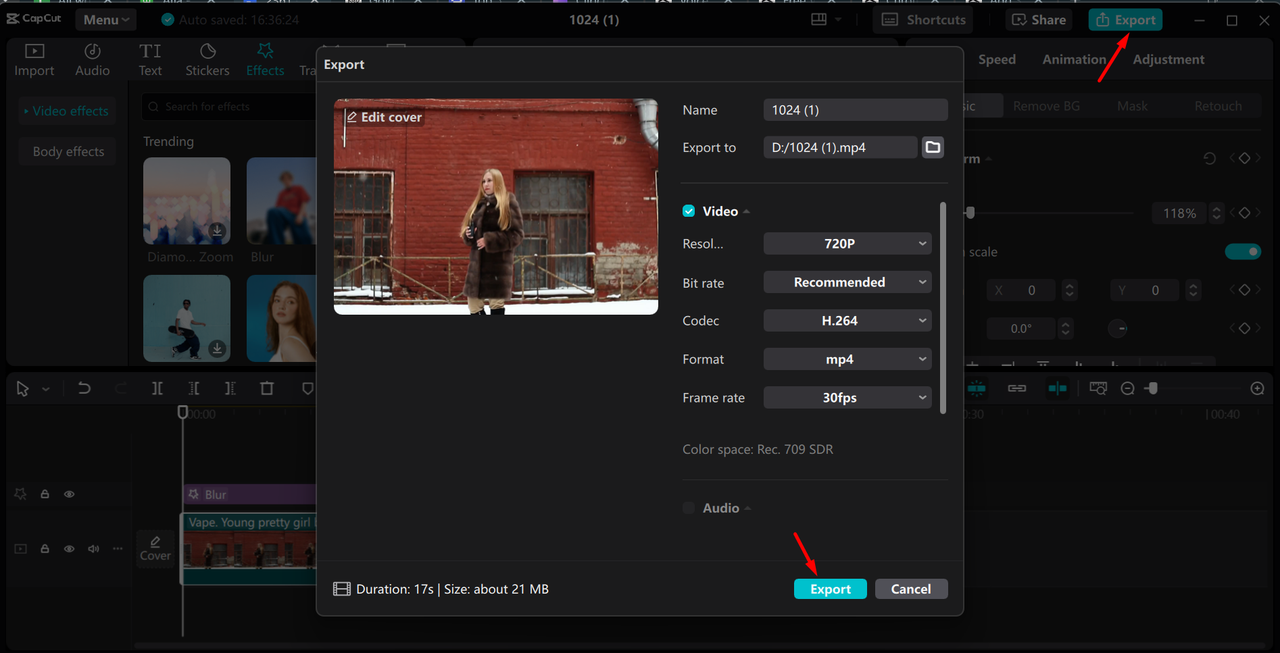Click the layout icon in title bar

tap(819, 19)
